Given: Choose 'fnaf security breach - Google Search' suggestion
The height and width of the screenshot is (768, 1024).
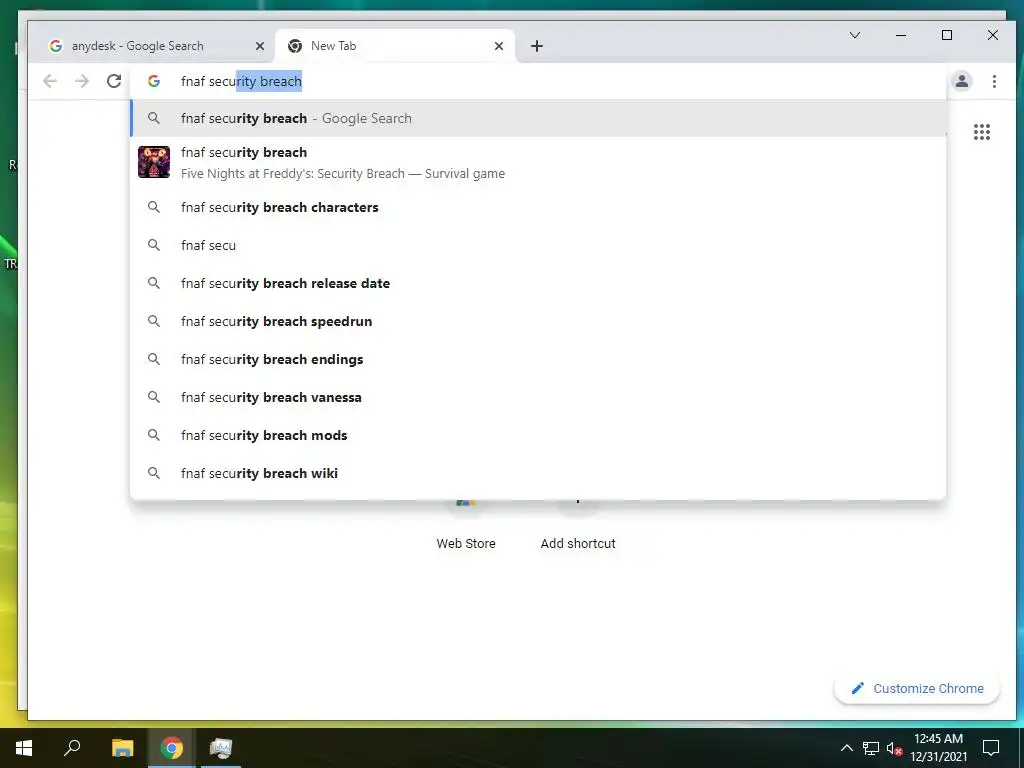Looking at the screenshot, I should coord(538,118).
